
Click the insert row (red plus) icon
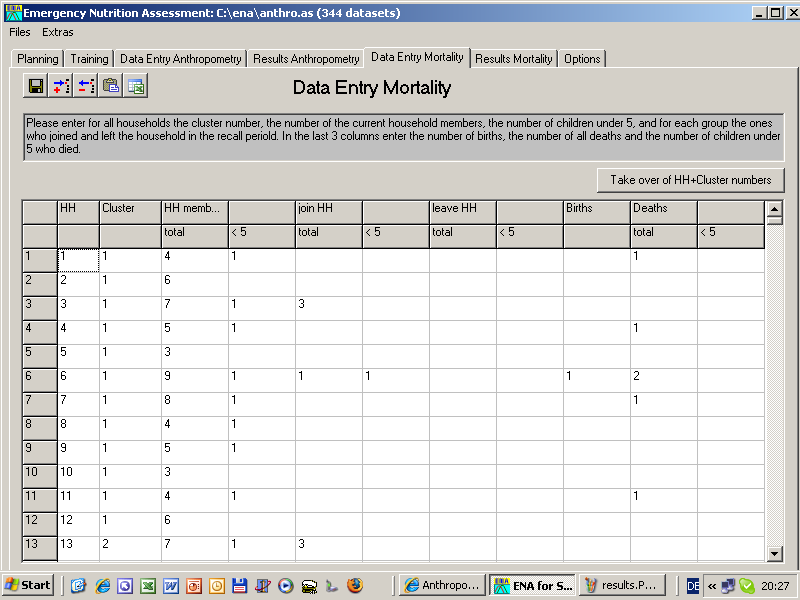pos(61,86)
